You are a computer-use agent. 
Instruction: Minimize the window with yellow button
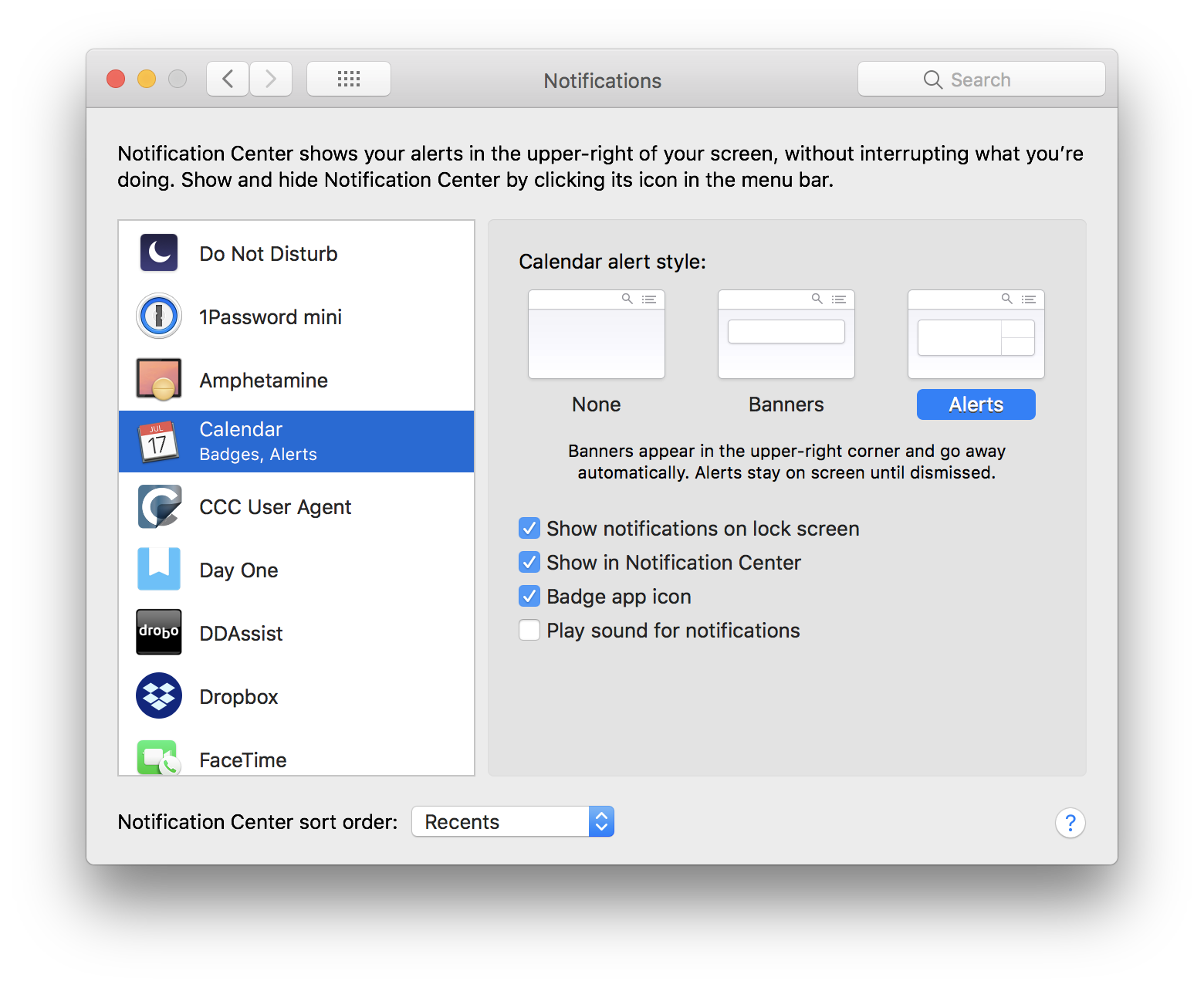coord(147,79)
